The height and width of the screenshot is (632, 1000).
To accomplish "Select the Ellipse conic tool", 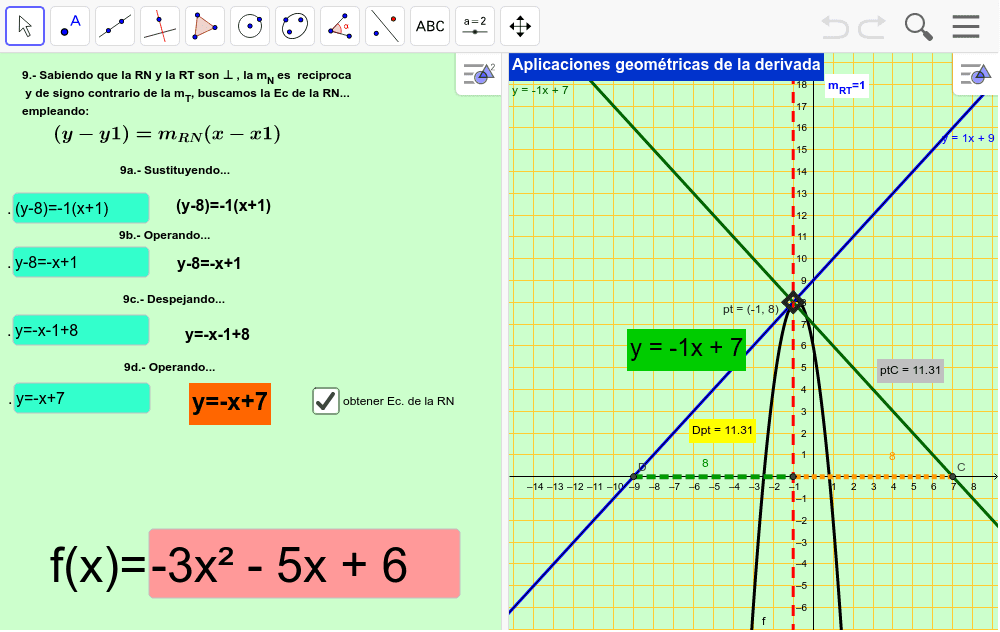I will point(295,26).
